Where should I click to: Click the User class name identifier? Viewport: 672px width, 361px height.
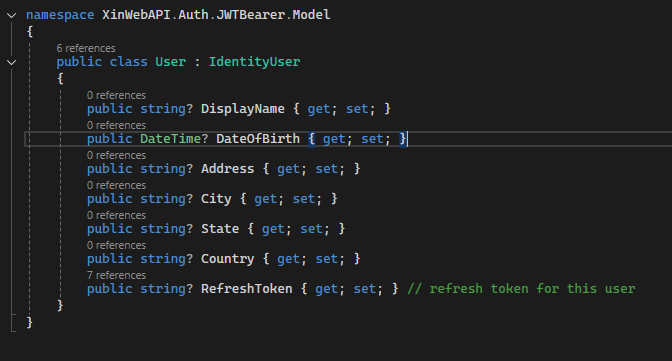point(171,62)
